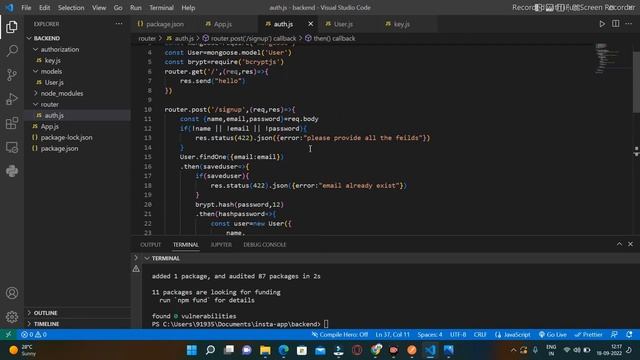
Task: Toggle Compile Hero Off setting
Action: [x=340, y=334]
